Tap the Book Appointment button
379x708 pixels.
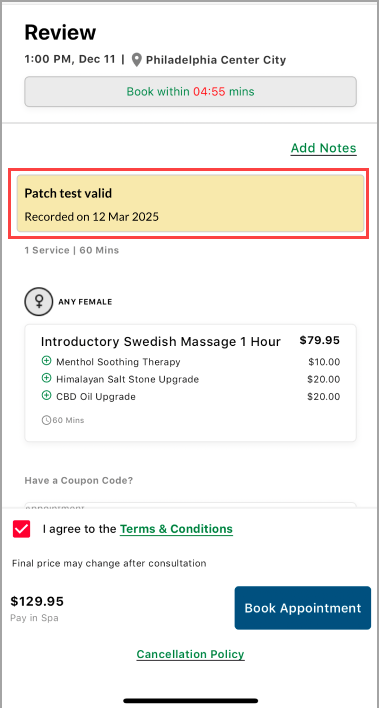tap(303, 608)
